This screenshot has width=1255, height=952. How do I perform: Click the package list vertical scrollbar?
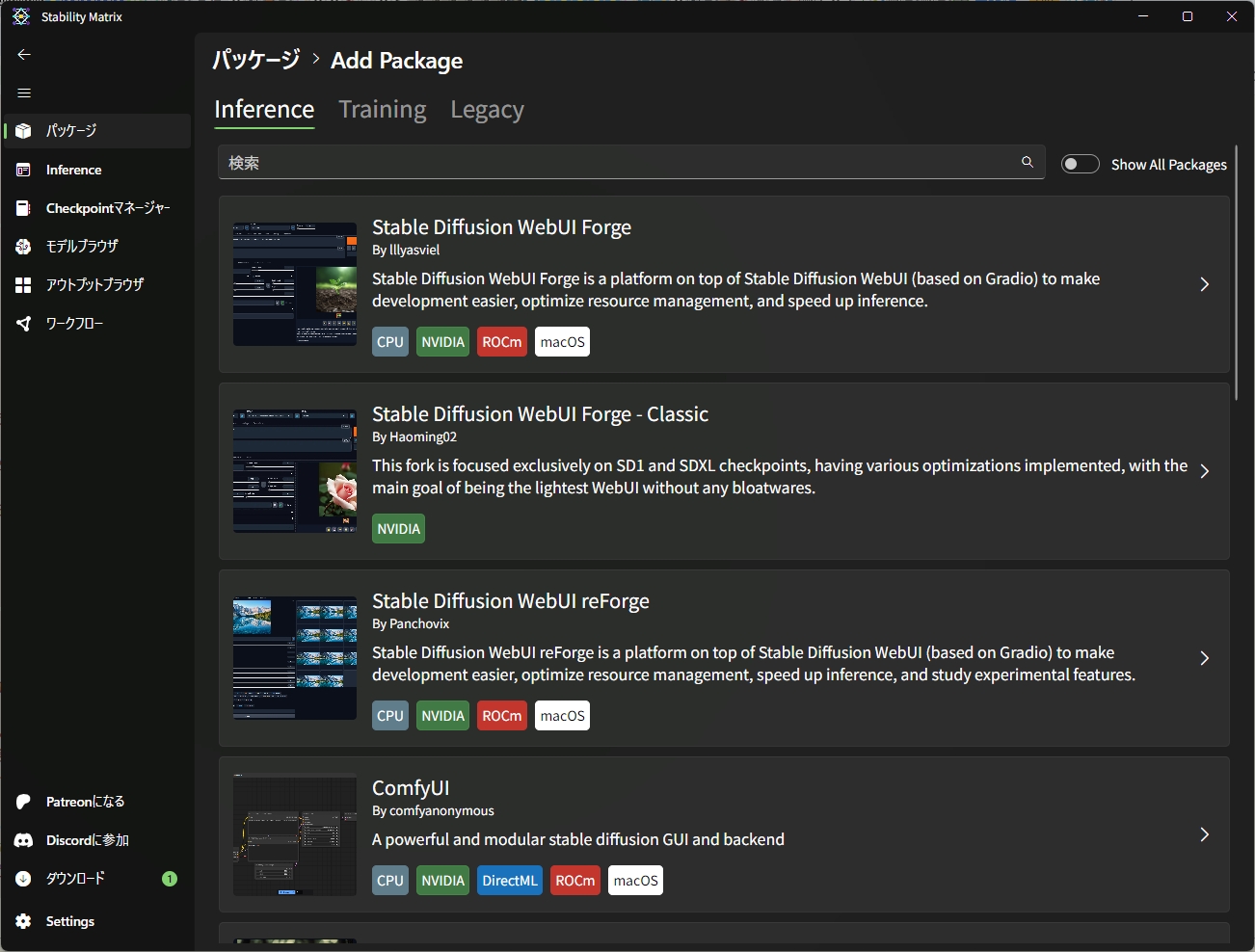pyautogui.click(x=1236, y=273)
